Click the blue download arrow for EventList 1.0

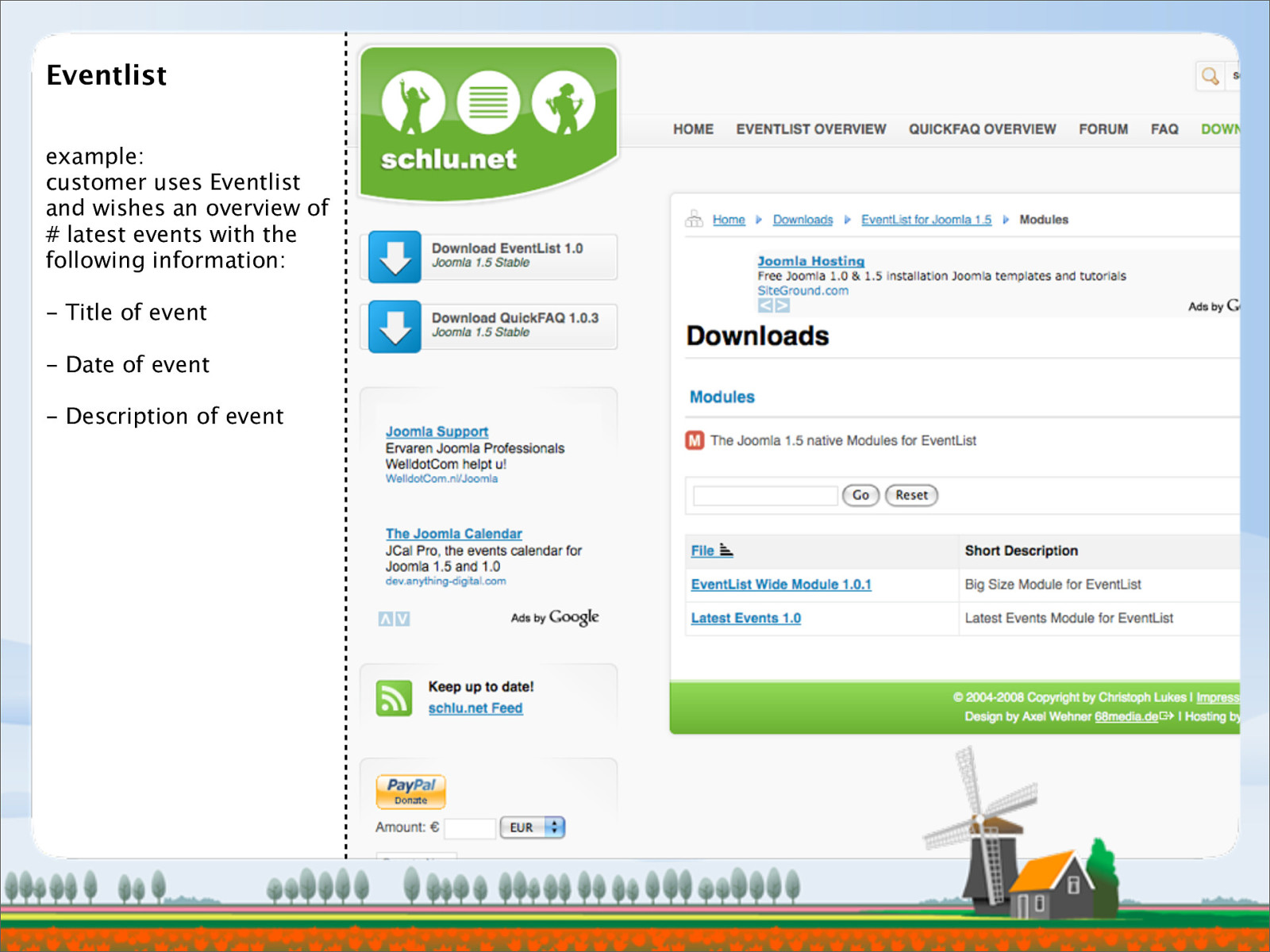click(x=395, y=257)
